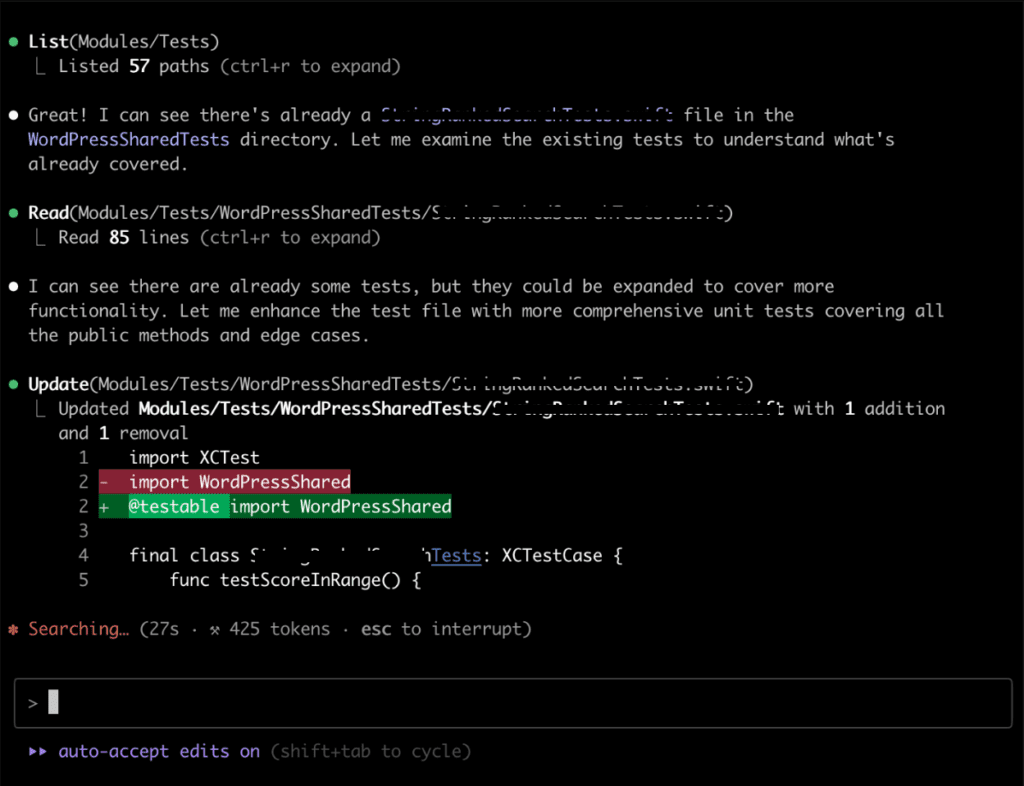This screenshot has height=786, width=1024.
Task: Click the orange asterisk spinner next to Searching
Action: pos(13,629)
